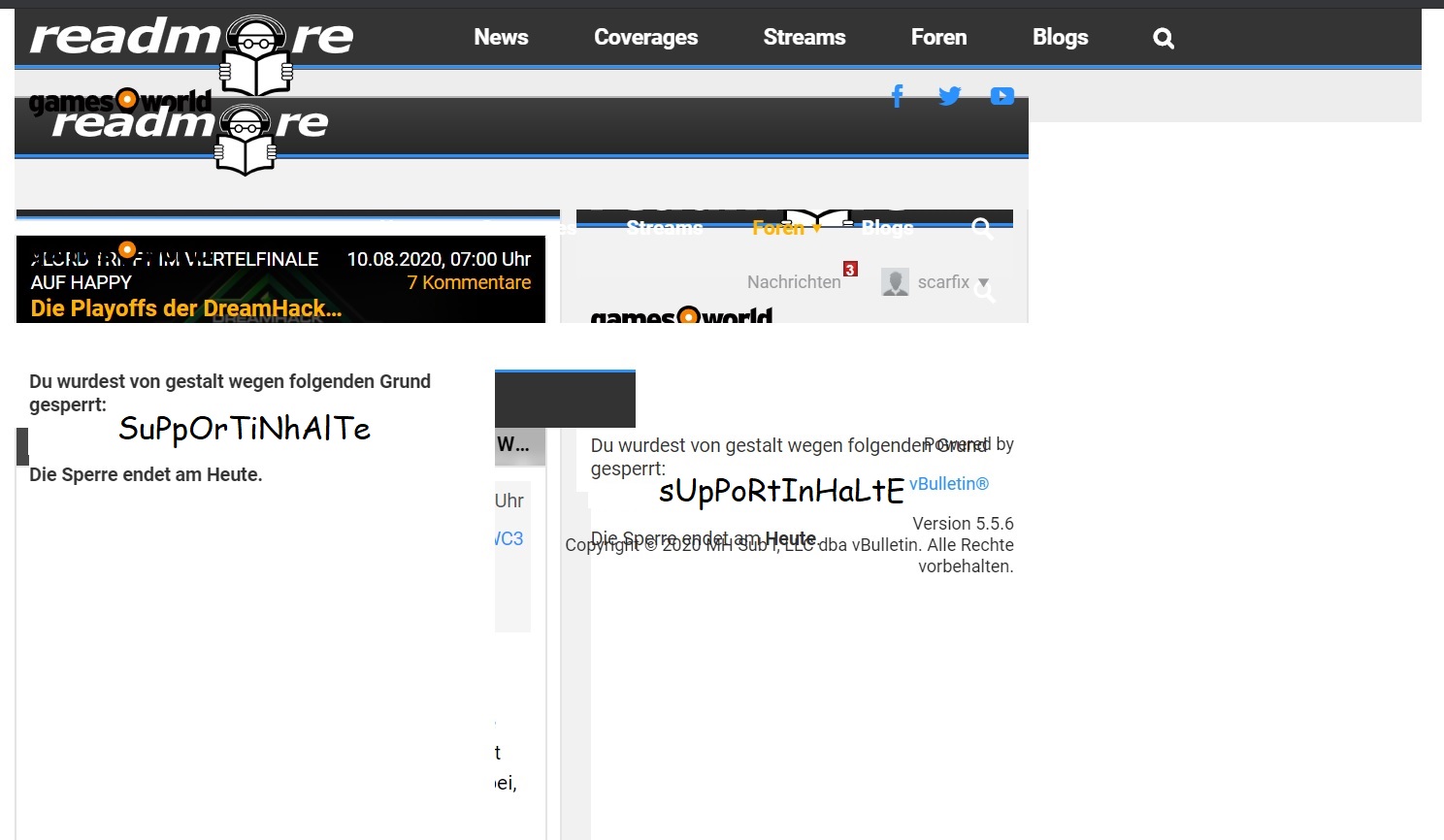Open the YouTube icon
The image size is (1444, 840).
[x=1001, y=96]
